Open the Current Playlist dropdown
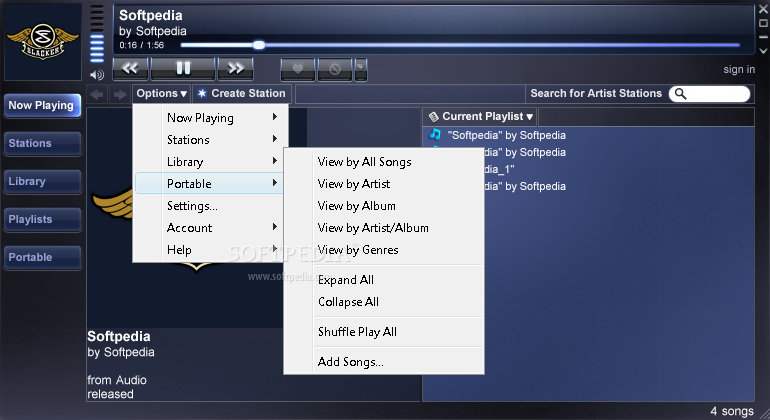 coord(480,116)
